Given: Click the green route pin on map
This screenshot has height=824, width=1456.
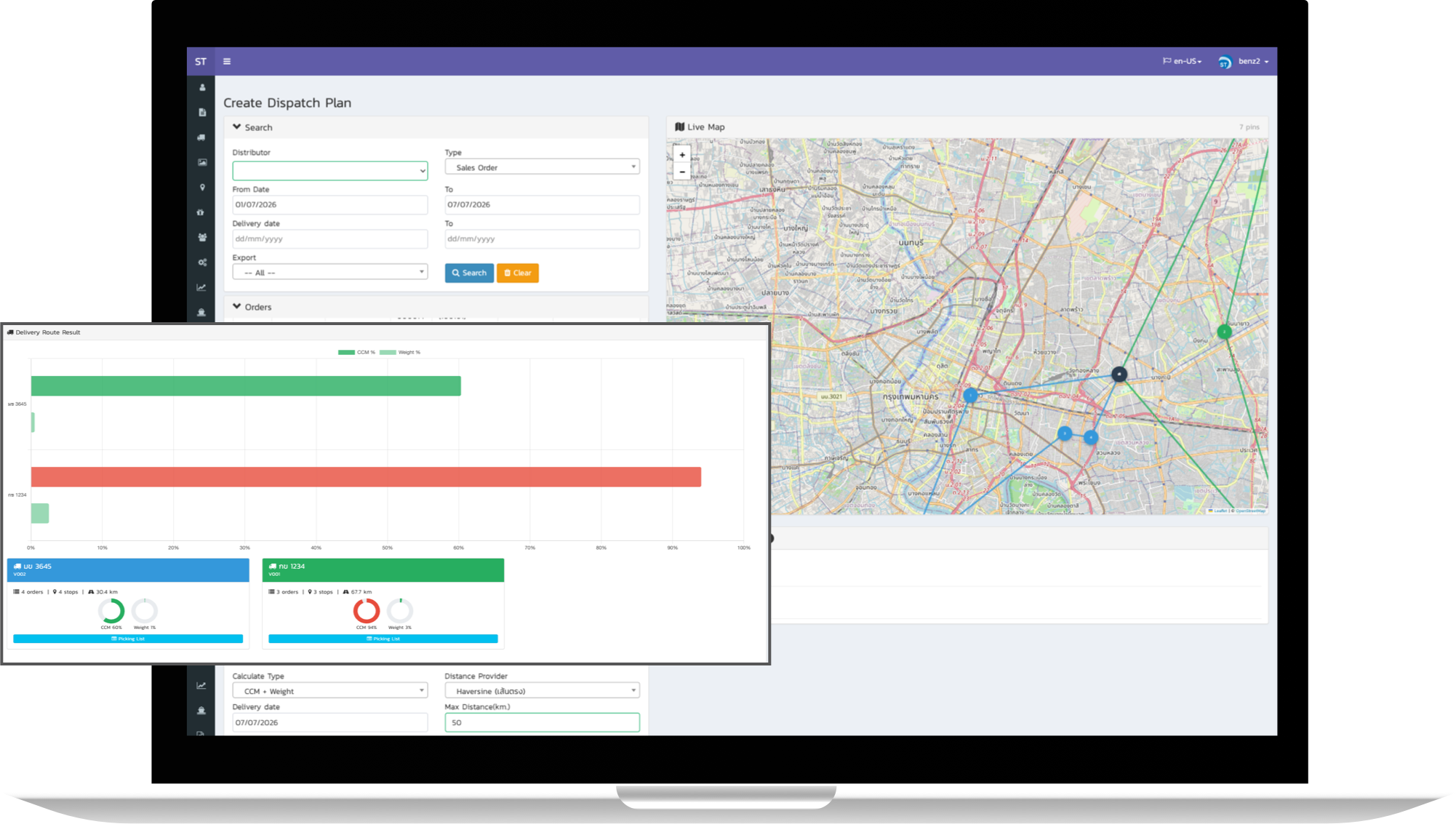Looking at the screenshot, I should [1225, 332].
